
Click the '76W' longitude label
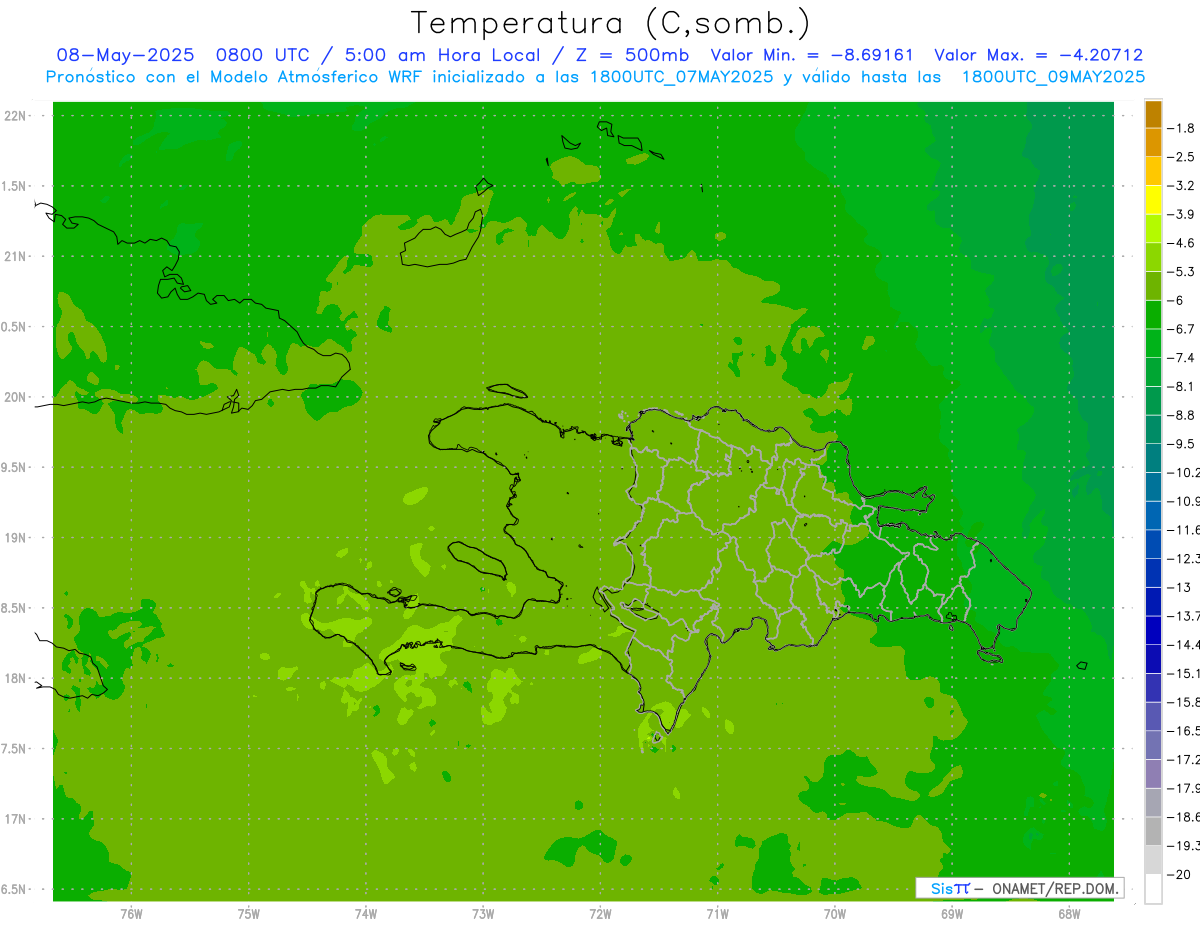(131, 914)
